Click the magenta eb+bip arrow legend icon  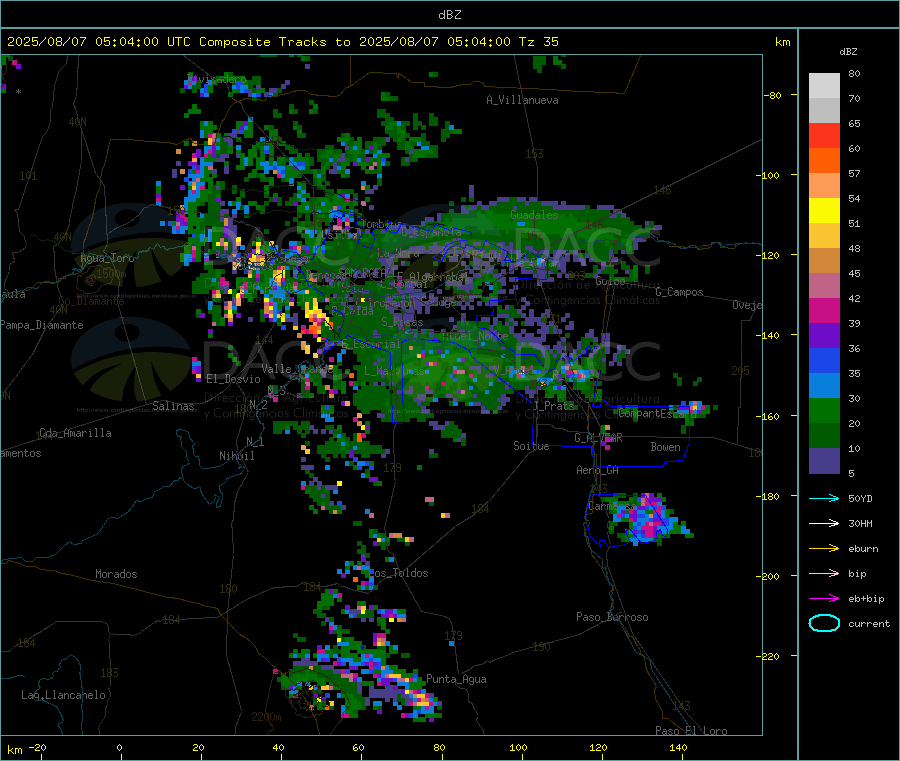pos(824,598)
